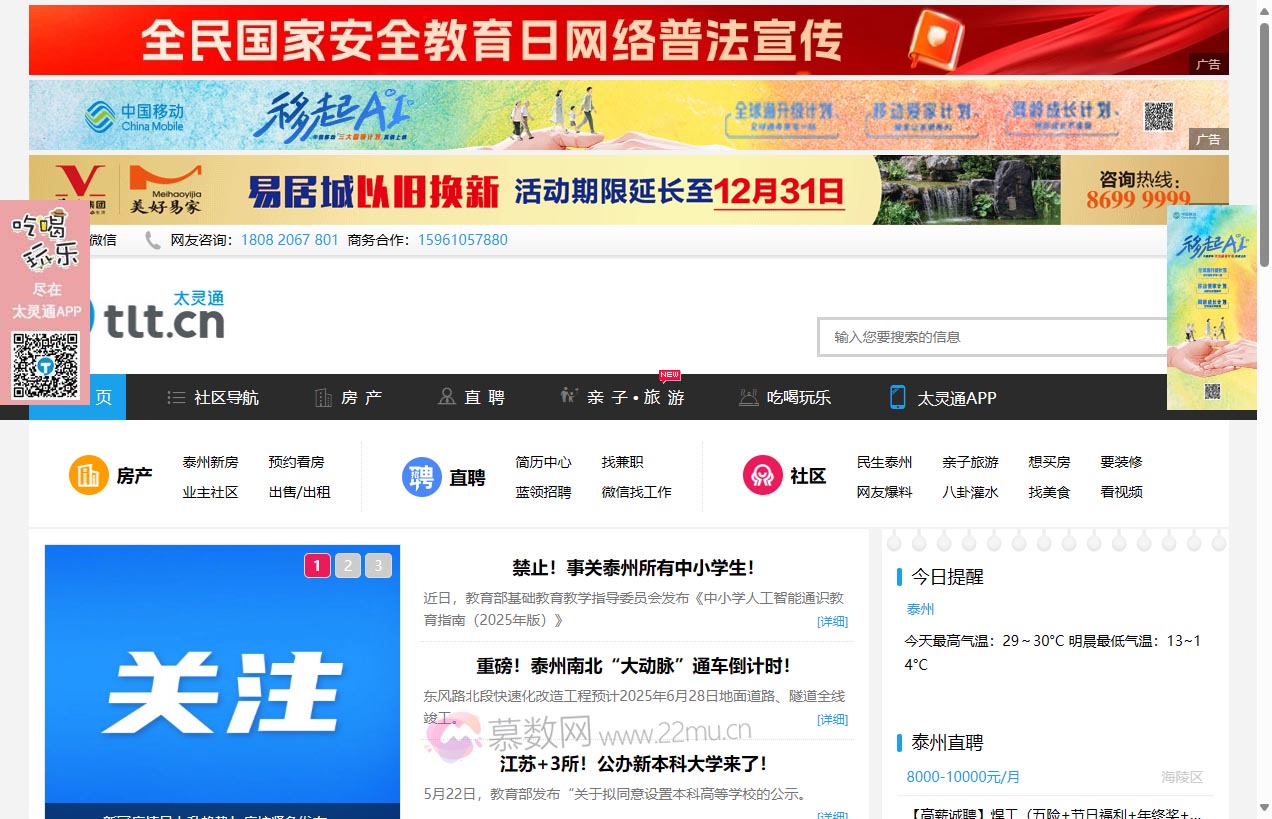Click the 微信找工作 link
This screenshot has height=819, width=1272.
pos(636,492)
